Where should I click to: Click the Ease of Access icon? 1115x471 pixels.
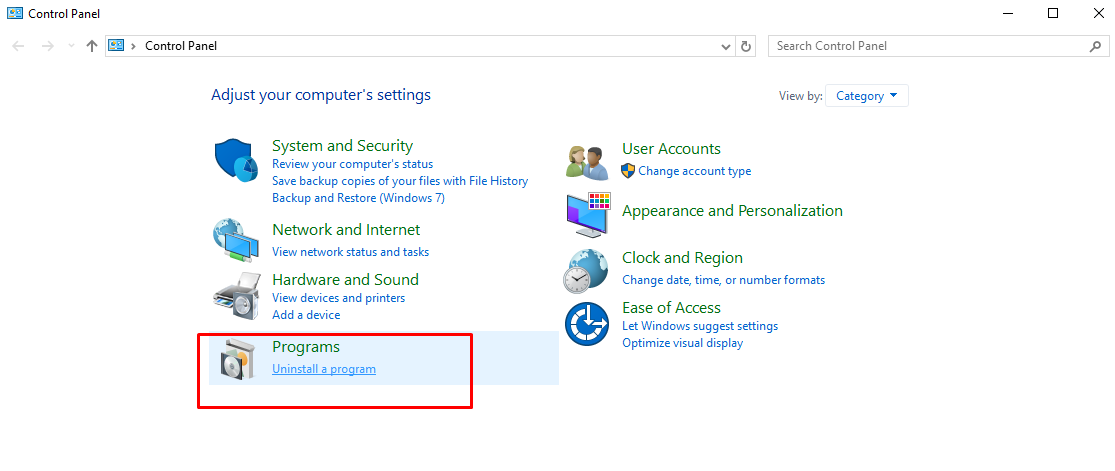click(x=587, y=325)
